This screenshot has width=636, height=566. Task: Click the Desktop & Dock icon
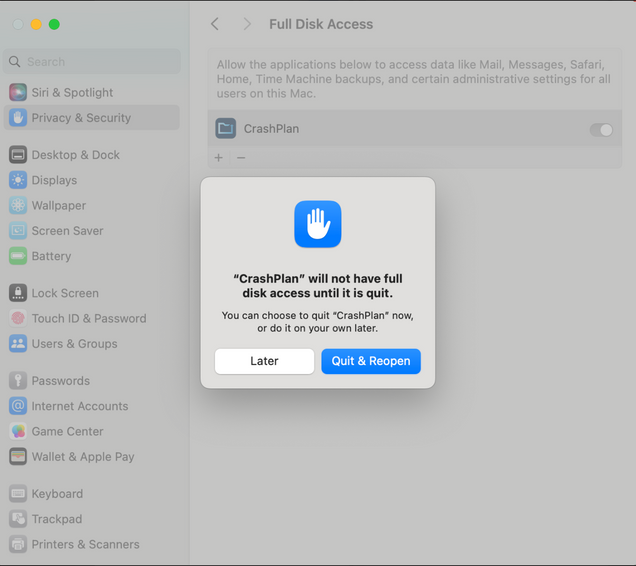(18, 155)
